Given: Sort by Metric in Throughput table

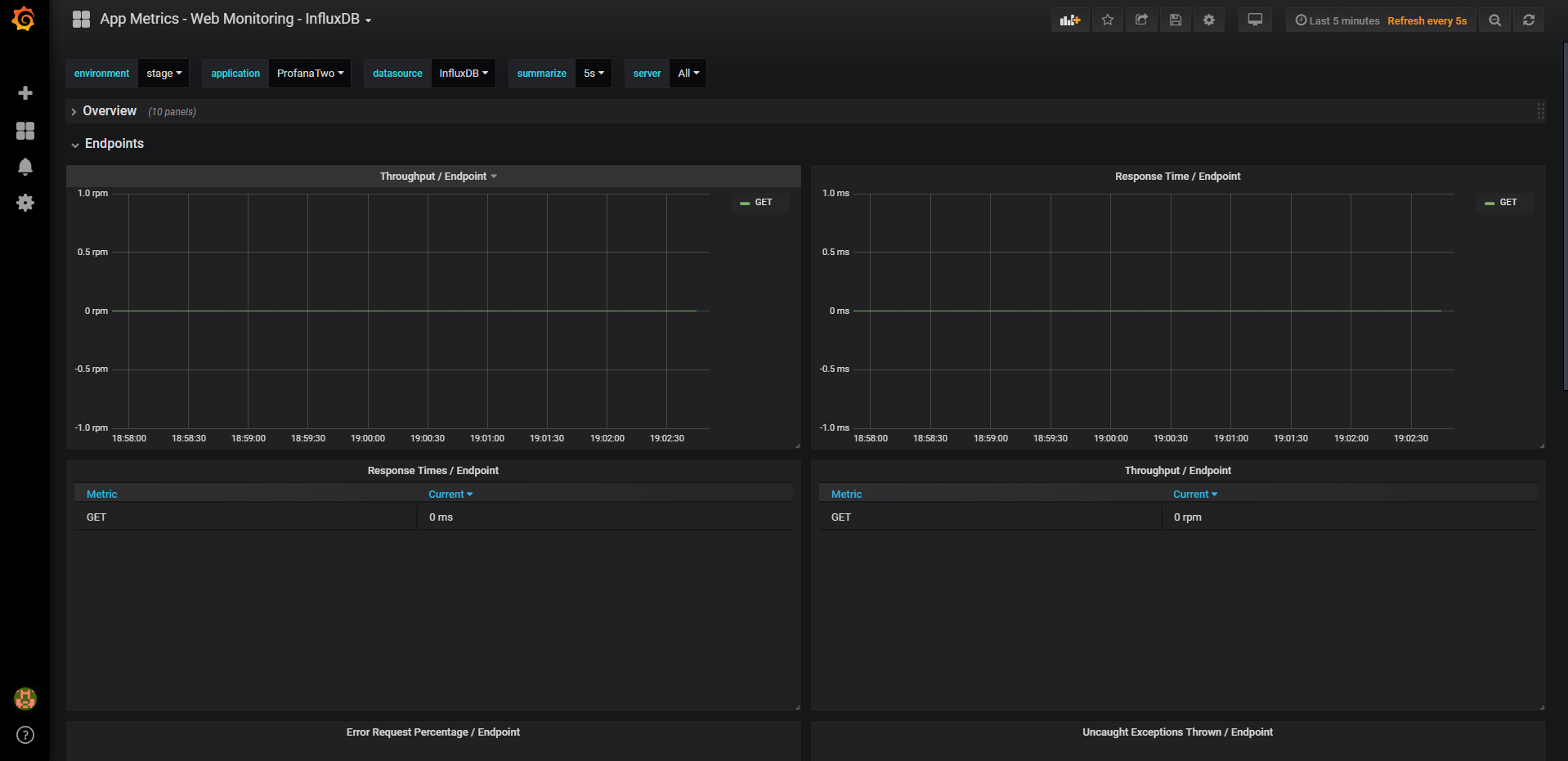Looking at the screenshot, I should pyautogui.click(x=846, y=495).
